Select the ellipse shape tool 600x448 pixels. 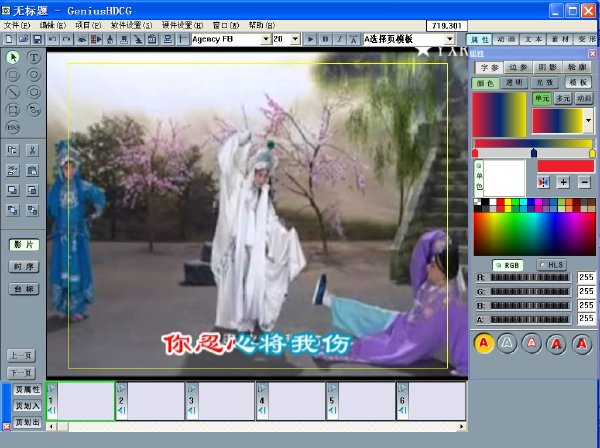click(34, 75)
